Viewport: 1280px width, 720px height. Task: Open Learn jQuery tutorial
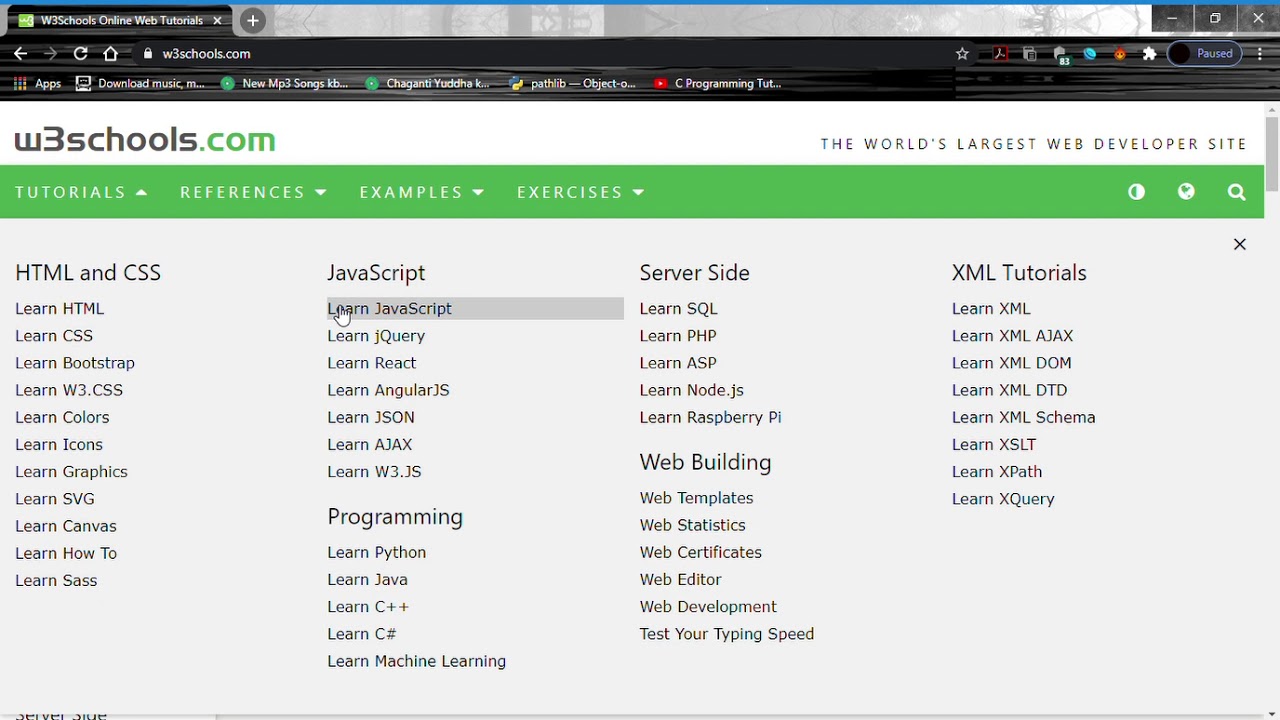pyautogui.click(x=376, y=336)
